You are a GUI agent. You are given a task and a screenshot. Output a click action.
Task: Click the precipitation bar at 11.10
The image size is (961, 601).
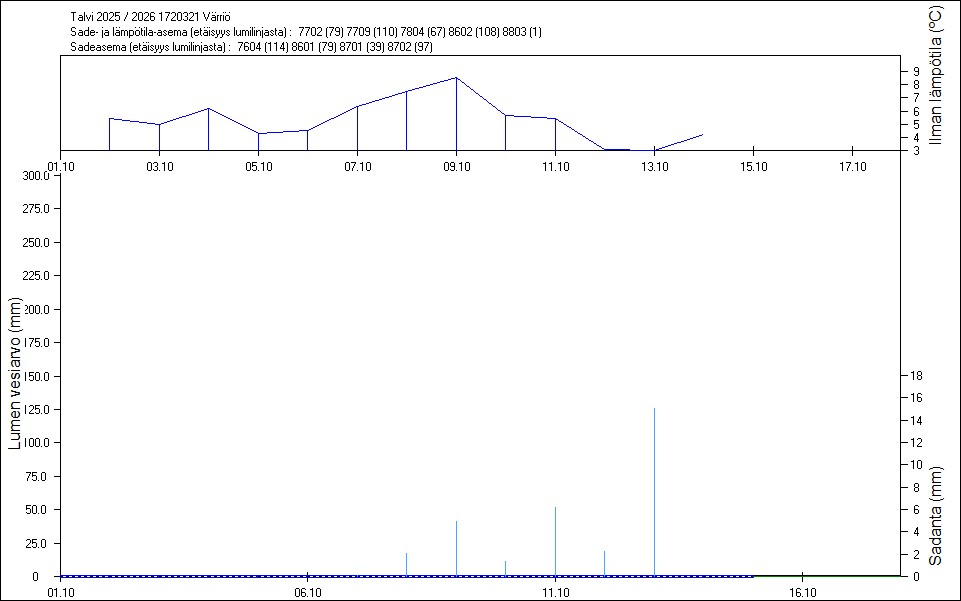pos(555,540)
